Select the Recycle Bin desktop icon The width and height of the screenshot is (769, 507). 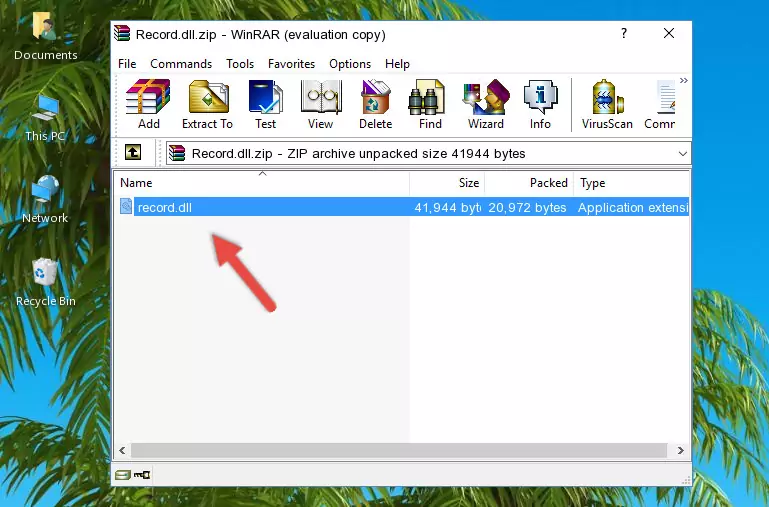[x=46, y=282]
